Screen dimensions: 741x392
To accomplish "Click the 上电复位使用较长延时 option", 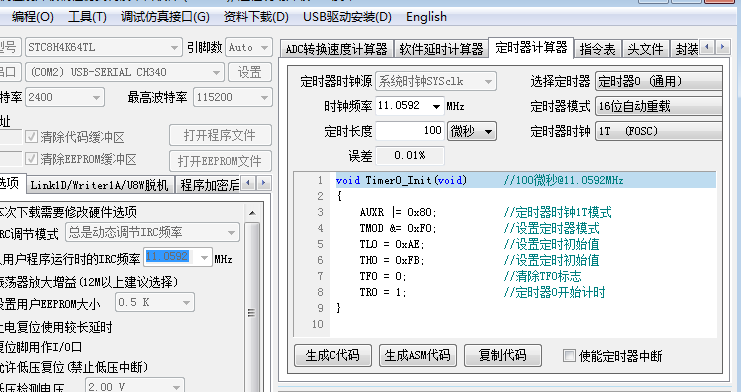I will click(x=56, y=327).
